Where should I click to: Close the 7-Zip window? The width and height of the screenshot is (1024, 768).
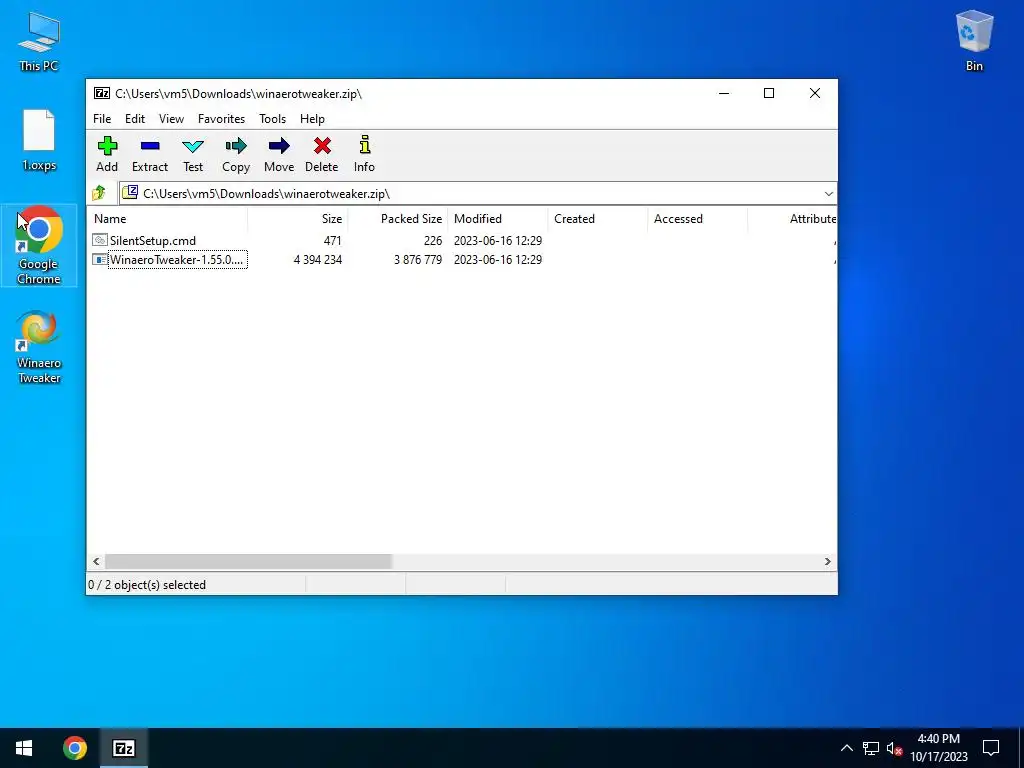pos(814,93)
